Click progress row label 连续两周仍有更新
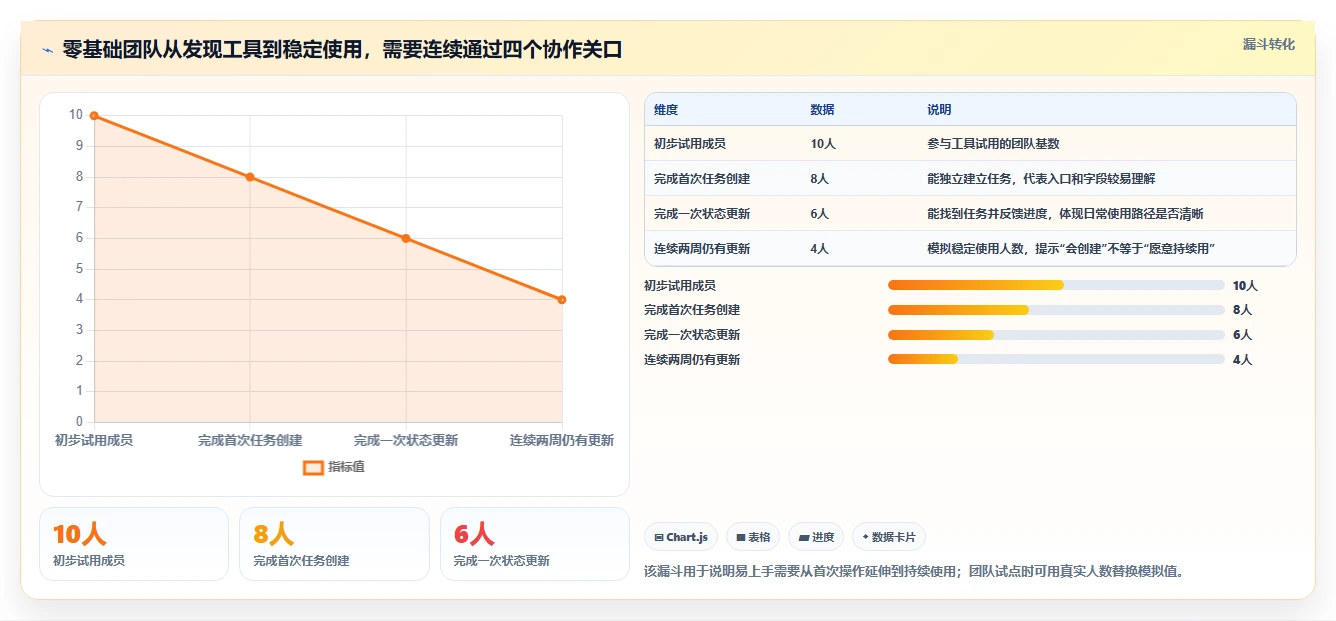This screenshot has height=621, width=1336. tap(692, 359)
